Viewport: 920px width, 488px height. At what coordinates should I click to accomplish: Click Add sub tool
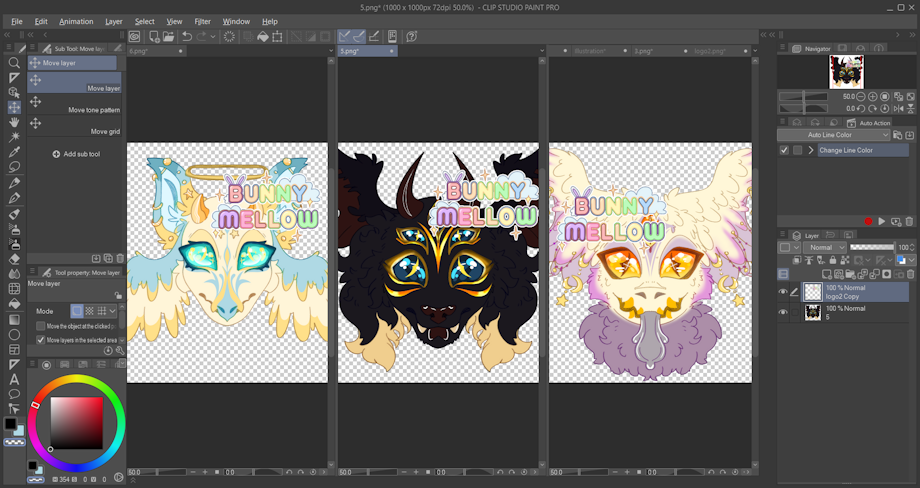76,154
